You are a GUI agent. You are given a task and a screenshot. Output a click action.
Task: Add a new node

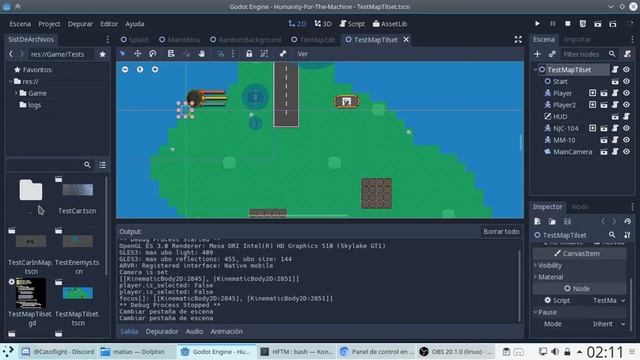coord(537,54)
